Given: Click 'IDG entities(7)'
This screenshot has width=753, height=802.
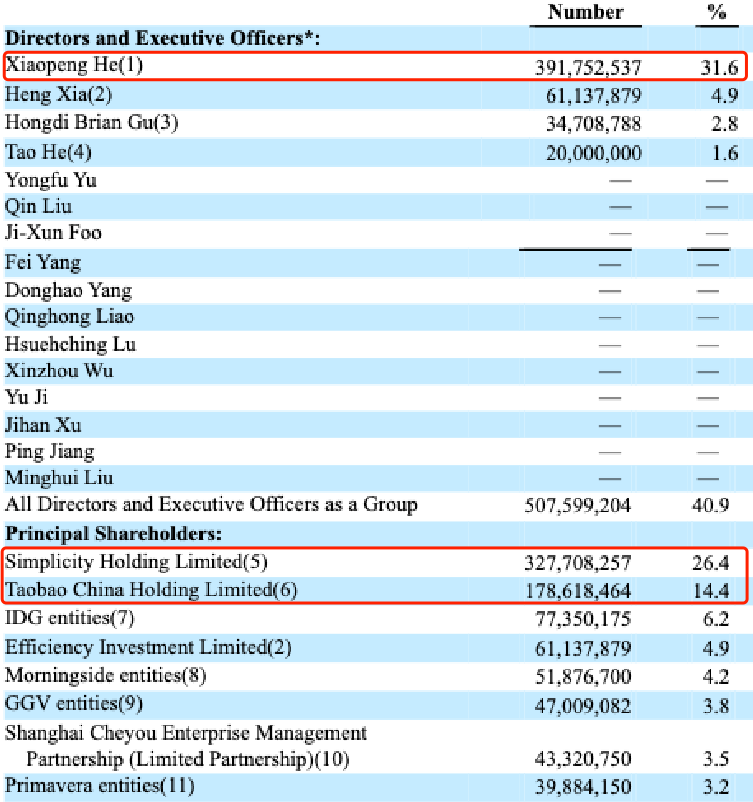Looking at the screenshot, I should tap(70, 618).
